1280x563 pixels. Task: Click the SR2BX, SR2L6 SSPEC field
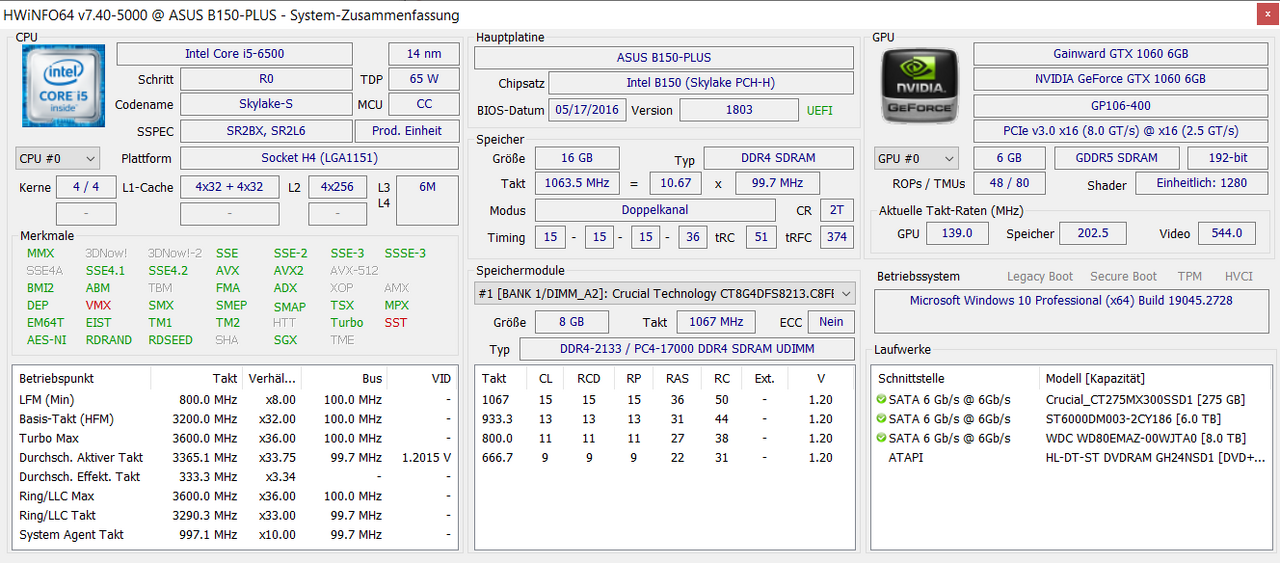(x=265, y=131)
